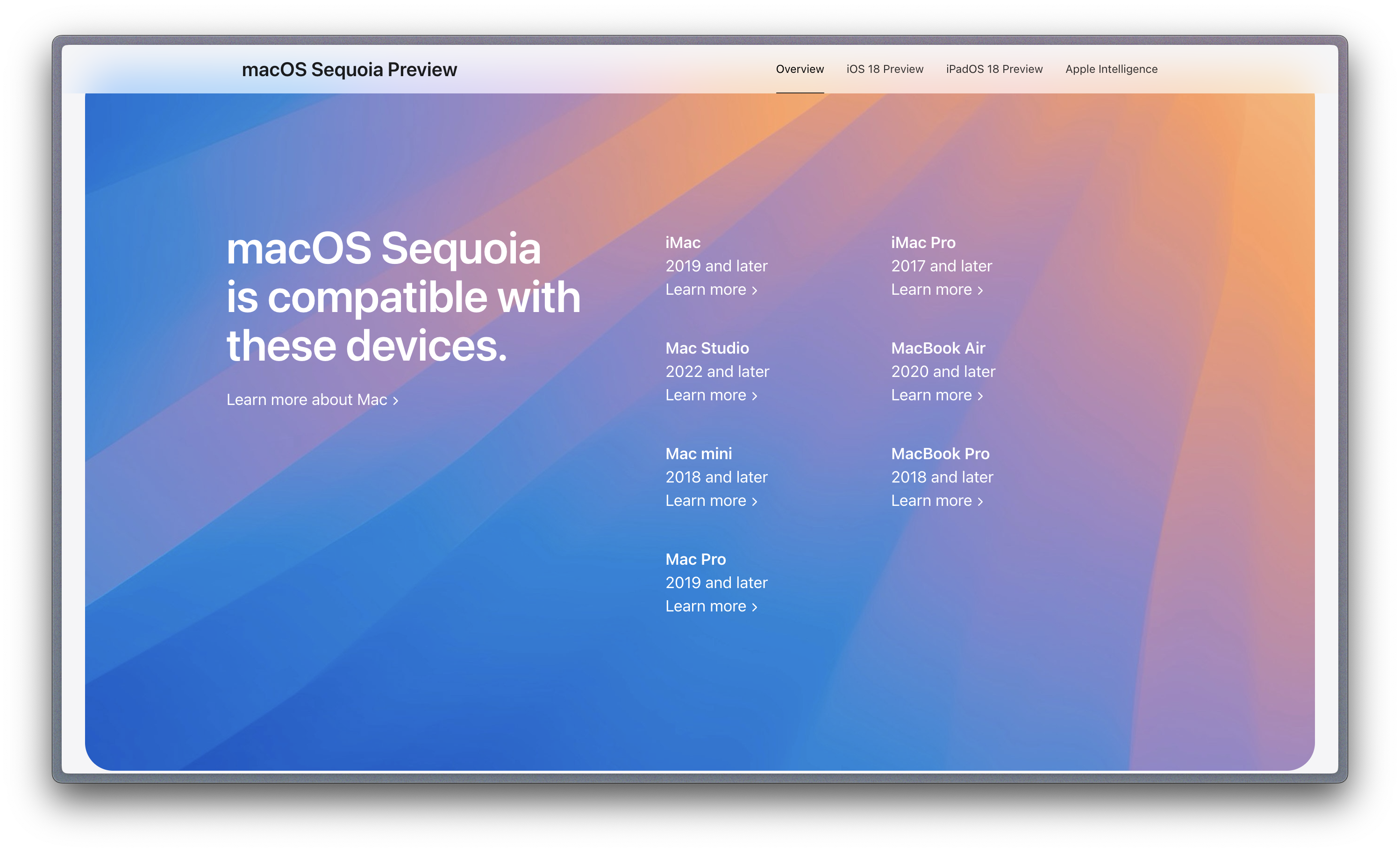Click the chevron beside MacBook Air Learn more
Image resolution: width=1400 pixels, height=852 pixels.
click(x=980, y=397)
